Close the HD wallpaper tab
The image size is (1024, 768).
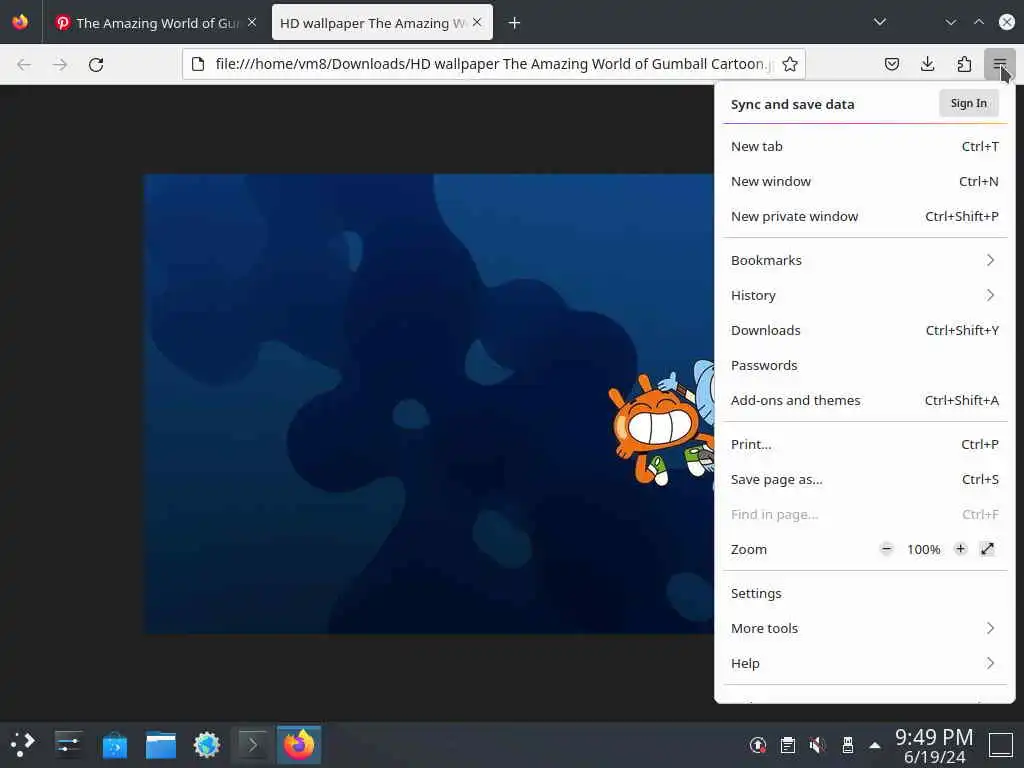tap(477, 22)
